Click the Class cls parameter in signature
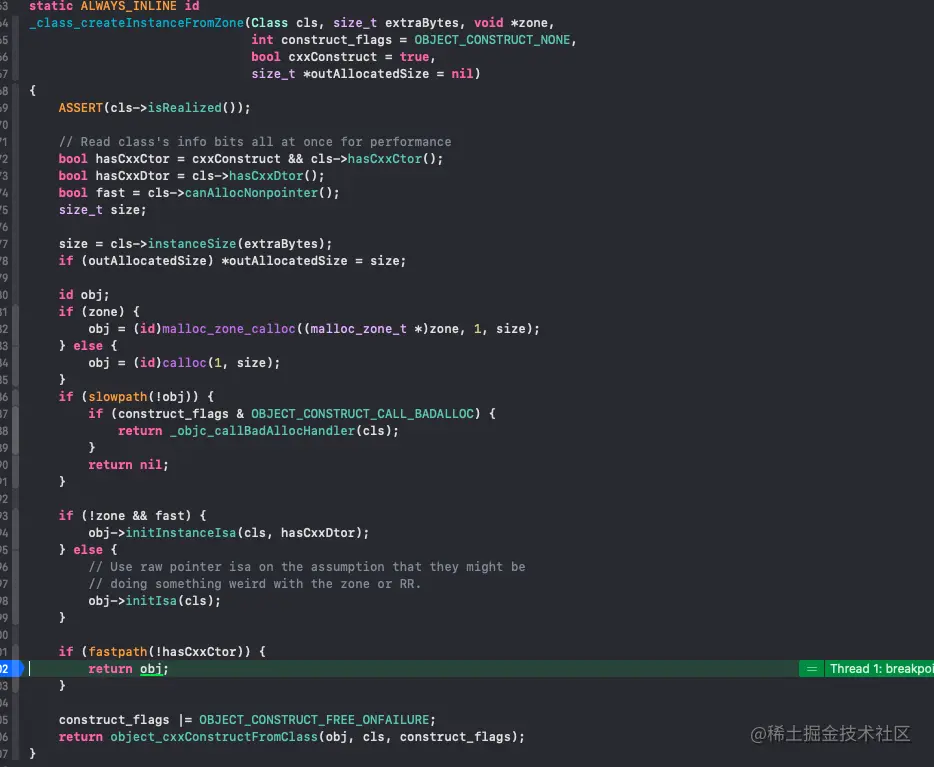 [x=285, y=23]
